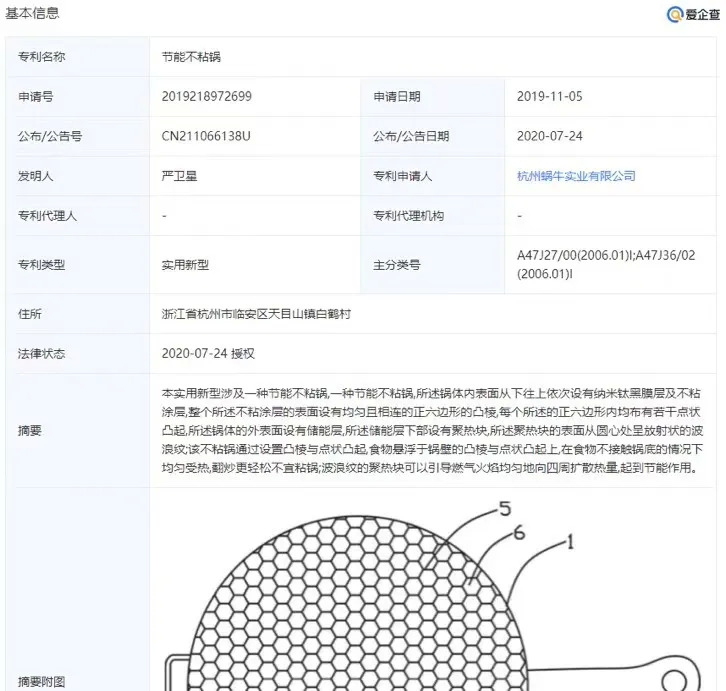Click the 爱企查 logo icon
This screenshot has width=726, height=691.
[x=674, y=14]
